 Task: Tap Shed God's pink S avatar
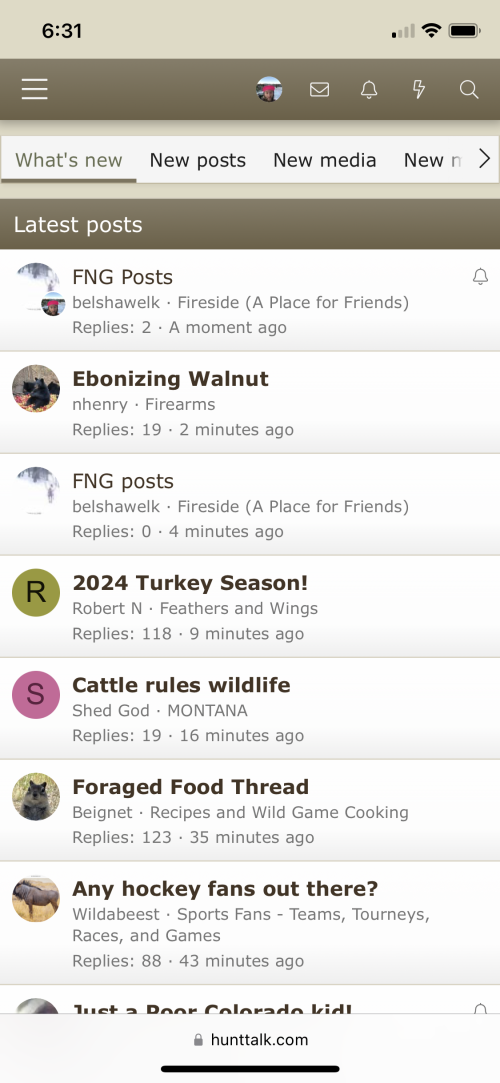[x=36, y=695]
